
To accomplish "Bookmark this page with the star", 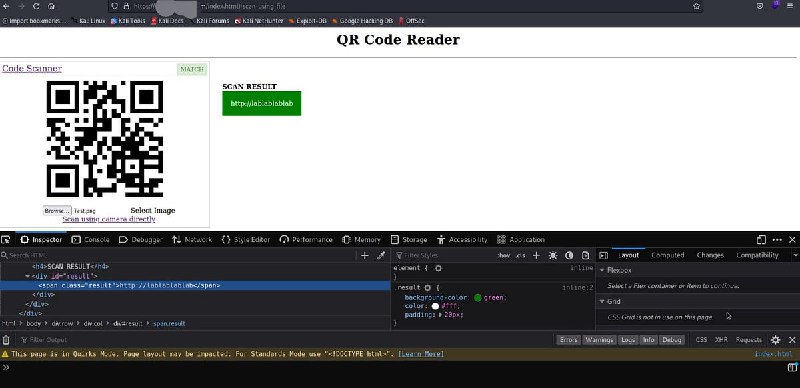I will tap(696, 6).
